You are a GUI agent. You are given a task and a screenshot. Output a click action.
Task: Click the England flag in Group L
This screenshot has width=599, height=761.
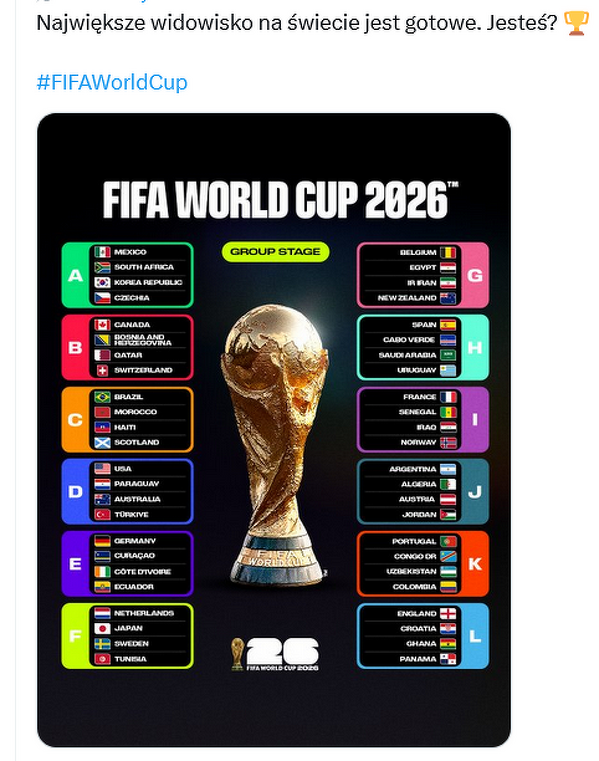coord(448,613)
